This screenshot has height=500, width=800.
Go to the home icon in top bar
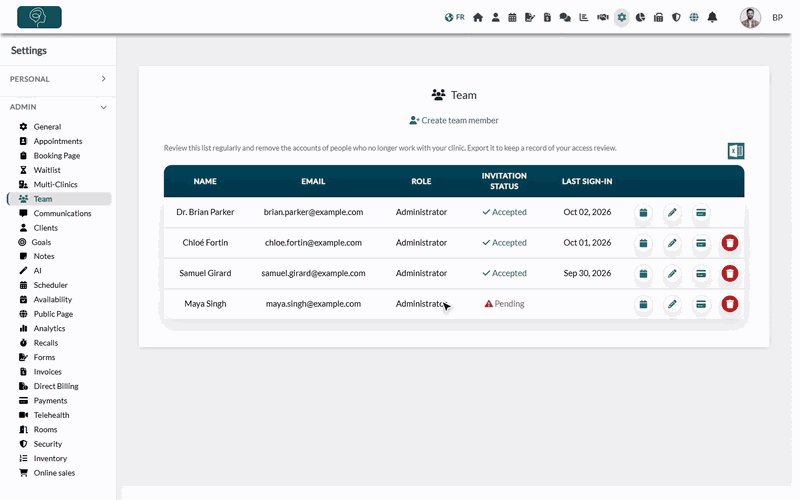point(478,17)
